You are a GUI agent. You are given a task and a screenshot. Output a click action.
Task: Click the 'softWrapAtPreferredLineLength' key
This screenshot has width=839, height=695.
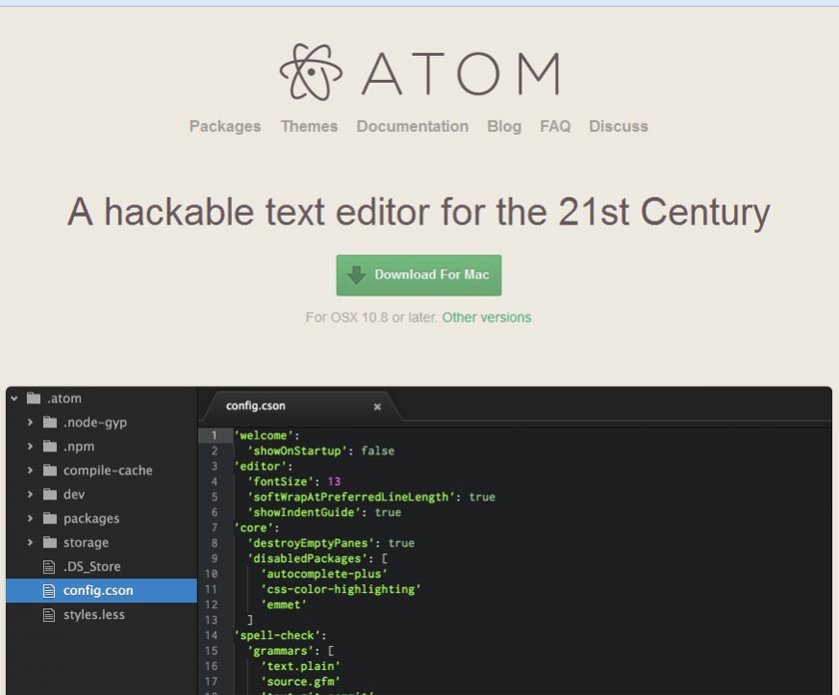[352, 497]
